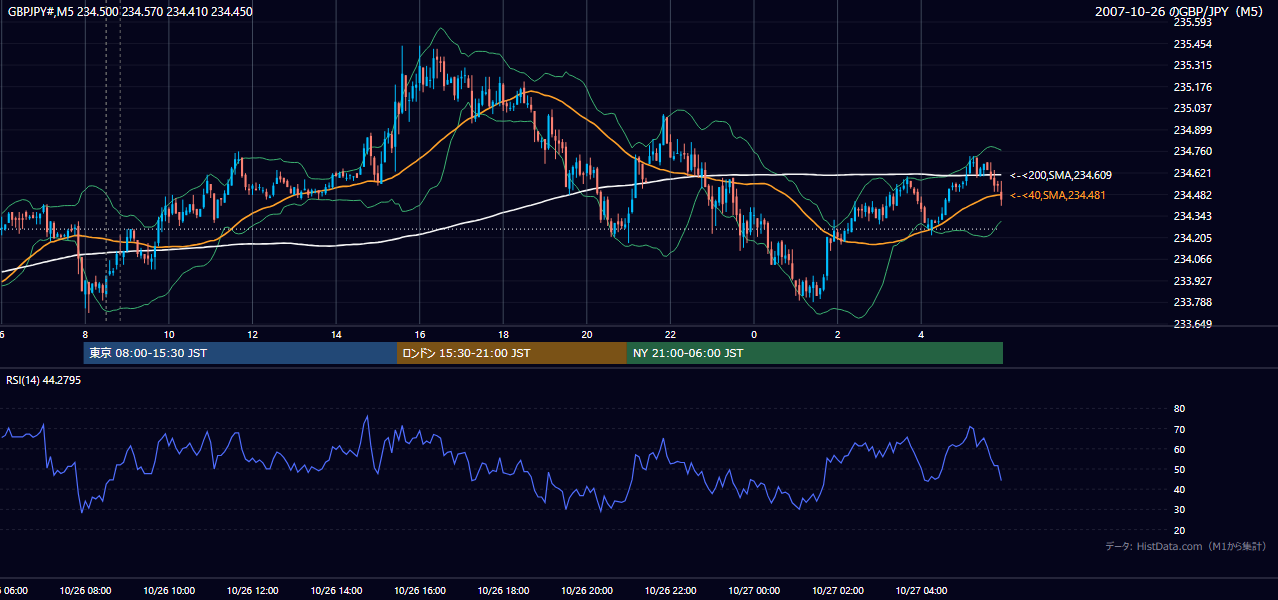Click hour tick 18 on chart time axis

[503, 334]
